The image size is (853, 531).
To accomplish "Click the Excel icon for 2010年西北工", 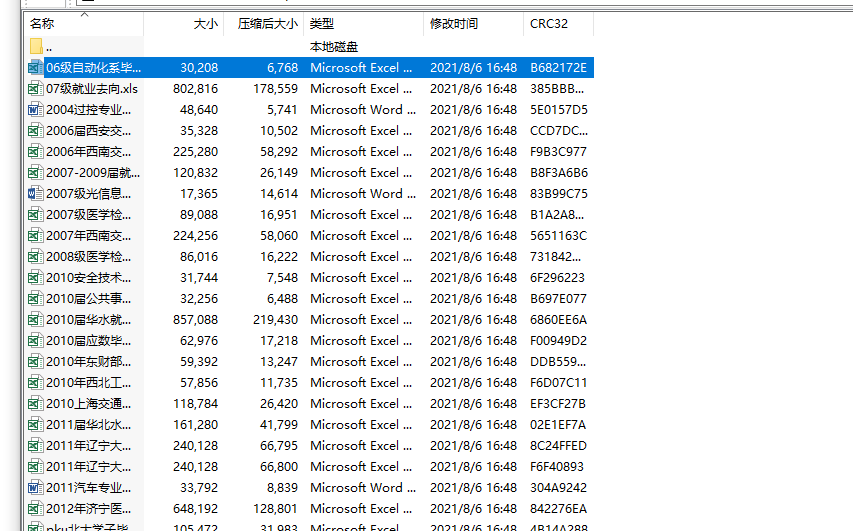I will (x=35, y=383).
